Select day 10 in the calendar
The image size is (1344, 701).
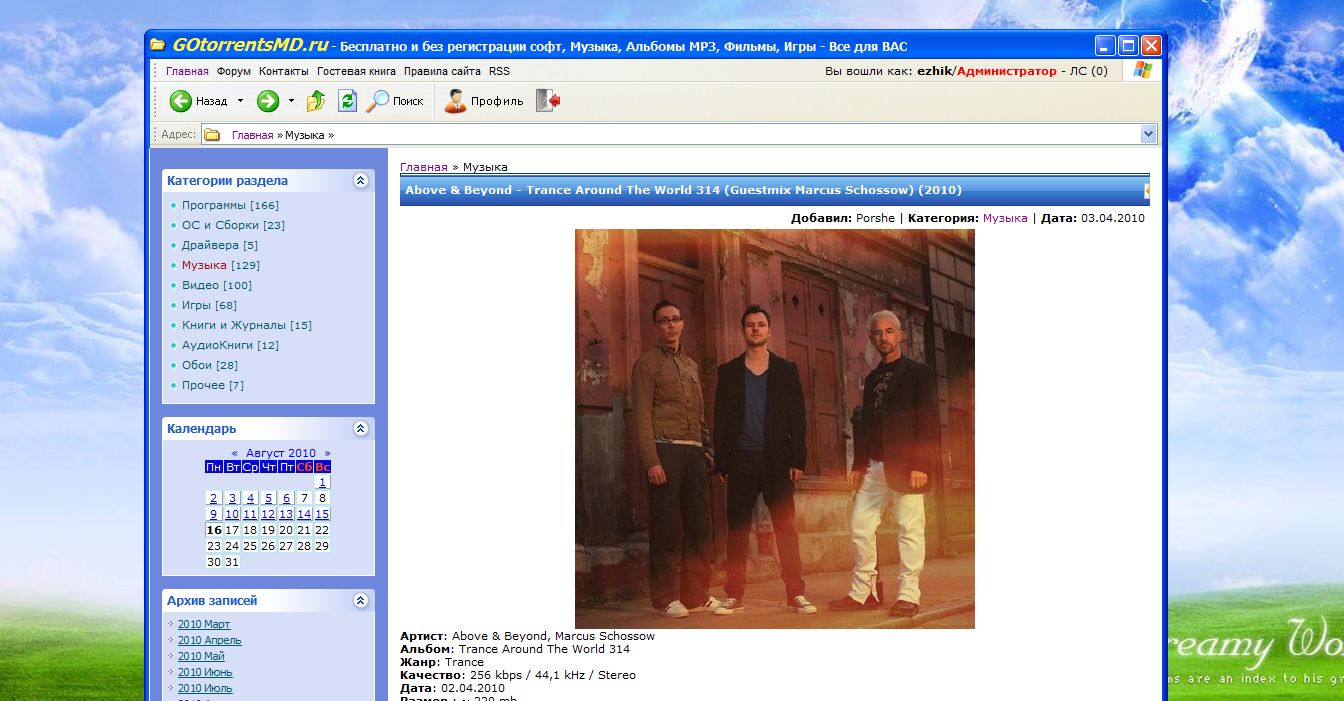click(232, 514)
